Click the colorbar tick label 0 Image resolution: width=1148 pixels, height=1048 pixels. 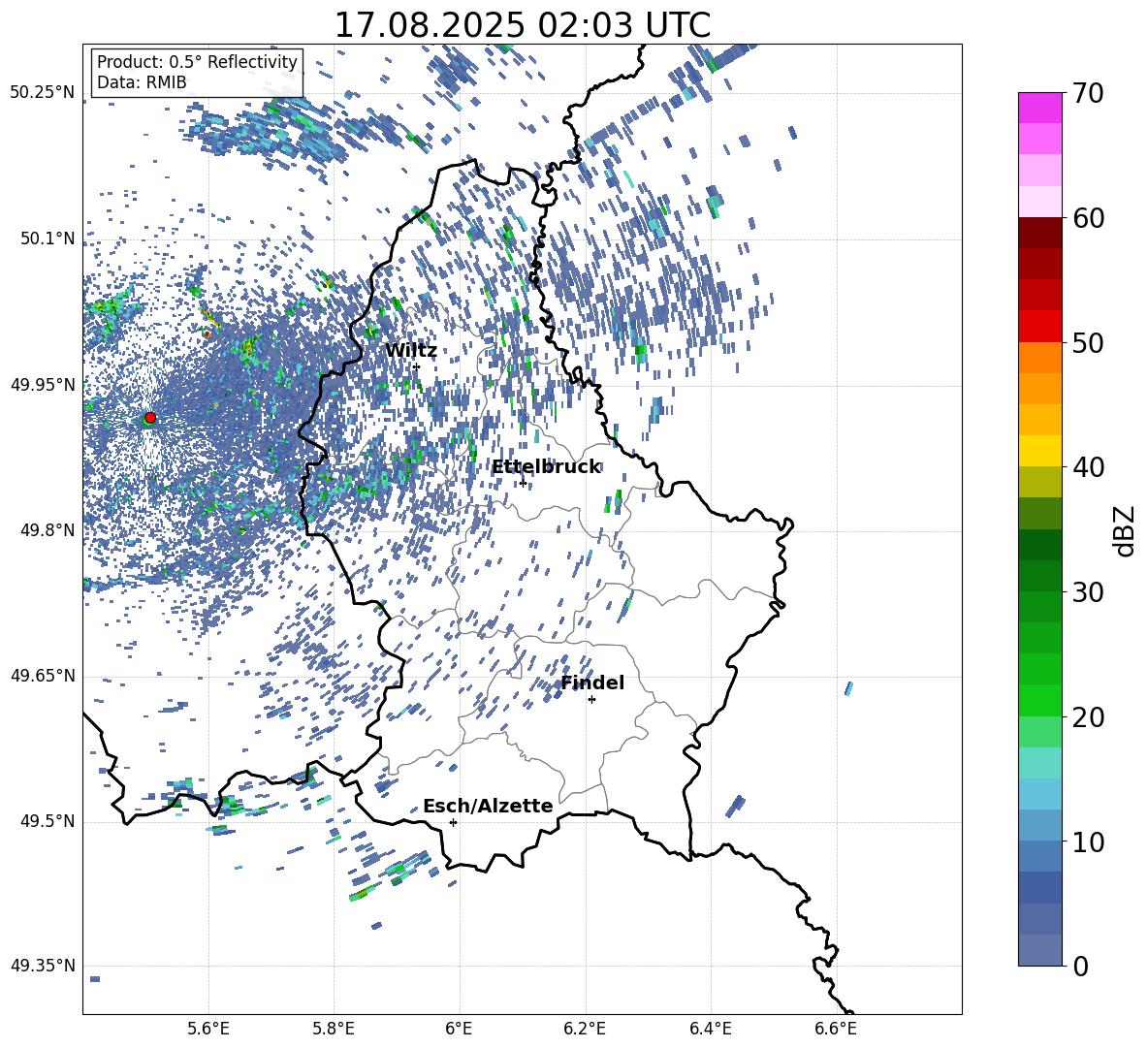pyautogui.click(x=1080, y=966)
